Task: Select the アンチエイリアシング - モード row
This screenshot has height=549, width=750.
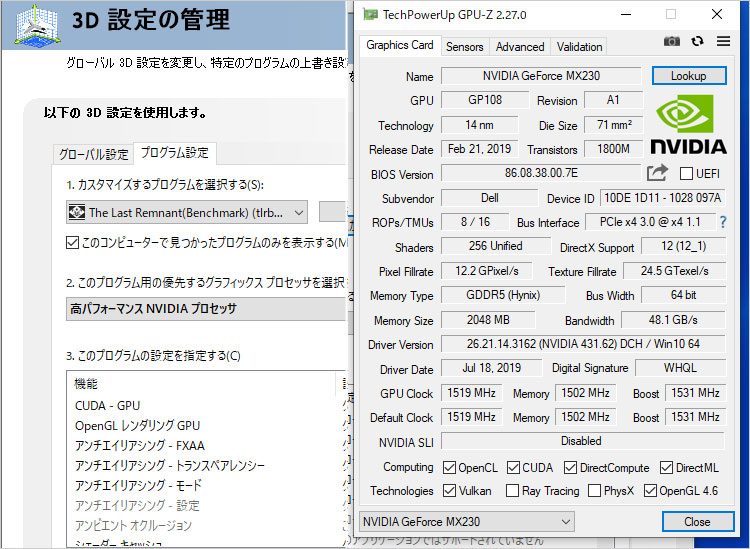Action: 205,485
